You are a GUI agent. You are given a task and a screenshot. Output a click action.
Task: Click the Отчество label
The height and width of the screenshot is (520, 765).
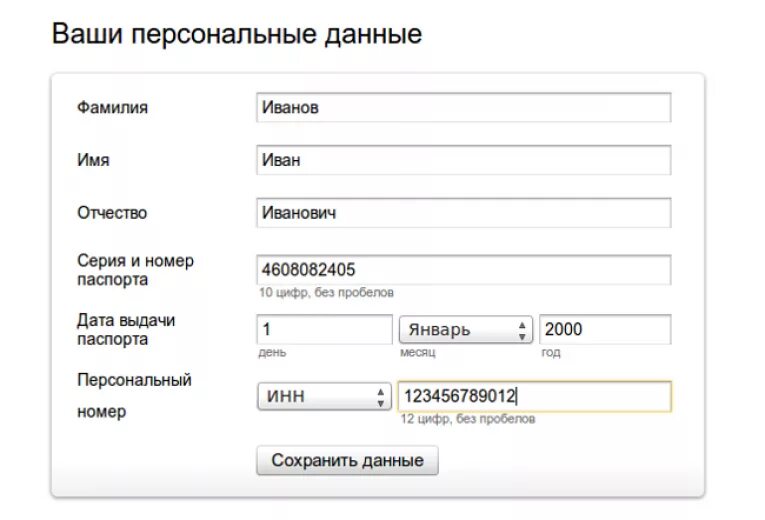click(112, 213)
